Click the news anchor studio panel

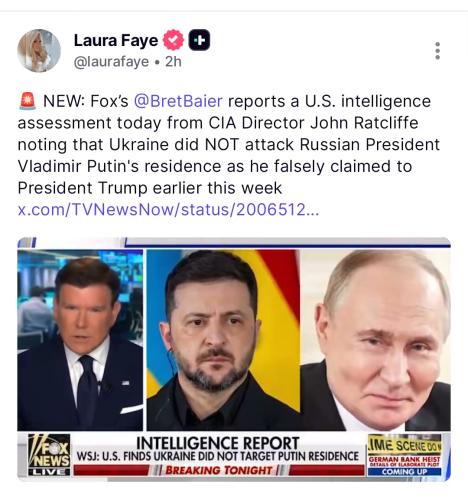pyautogui.click(x=80, y=340)
